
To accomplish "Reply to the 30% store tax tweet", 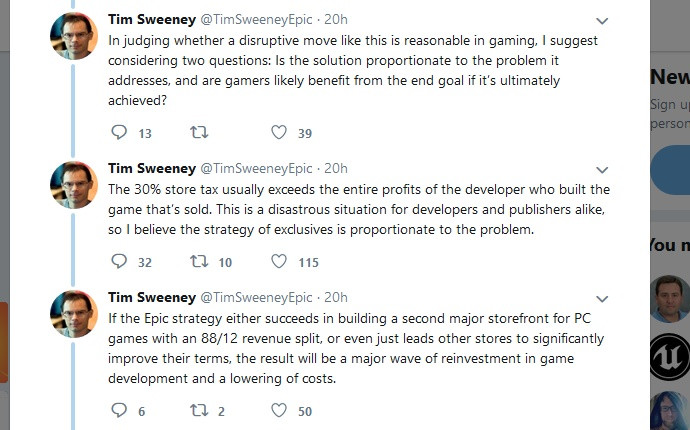I will 119,262.
